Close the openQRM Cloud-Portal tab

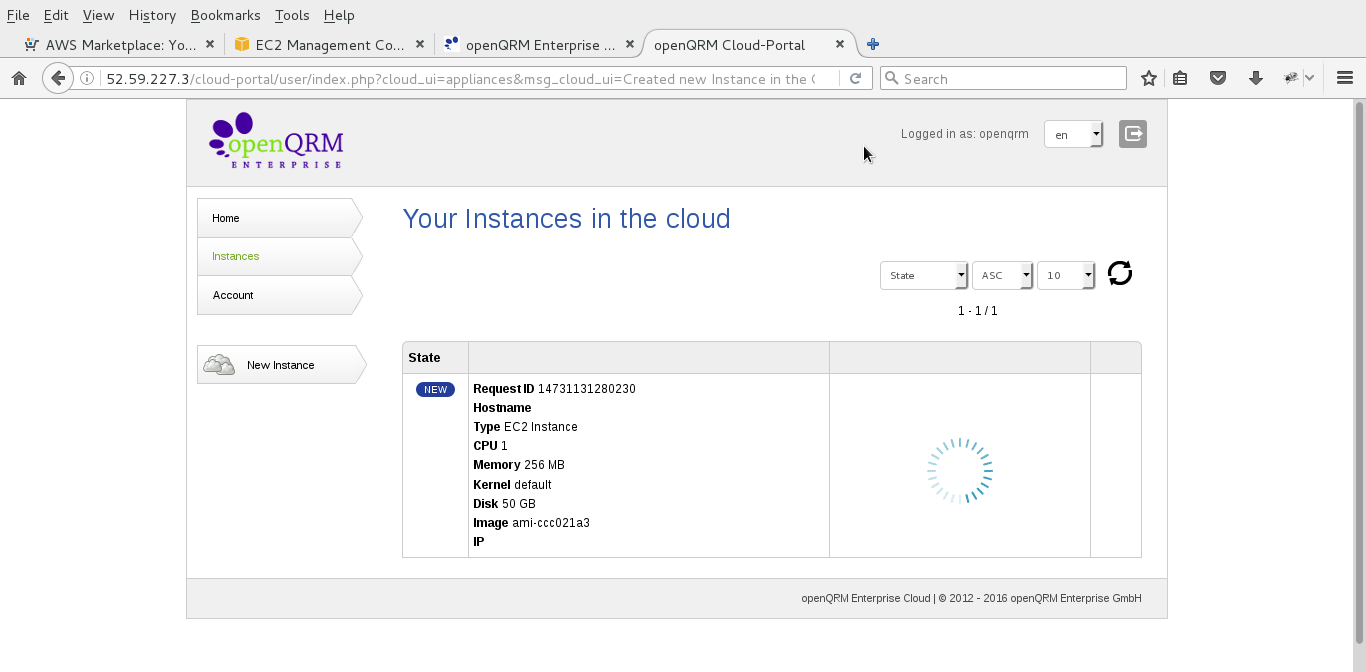pyautogui.click(x=840, y=44)
